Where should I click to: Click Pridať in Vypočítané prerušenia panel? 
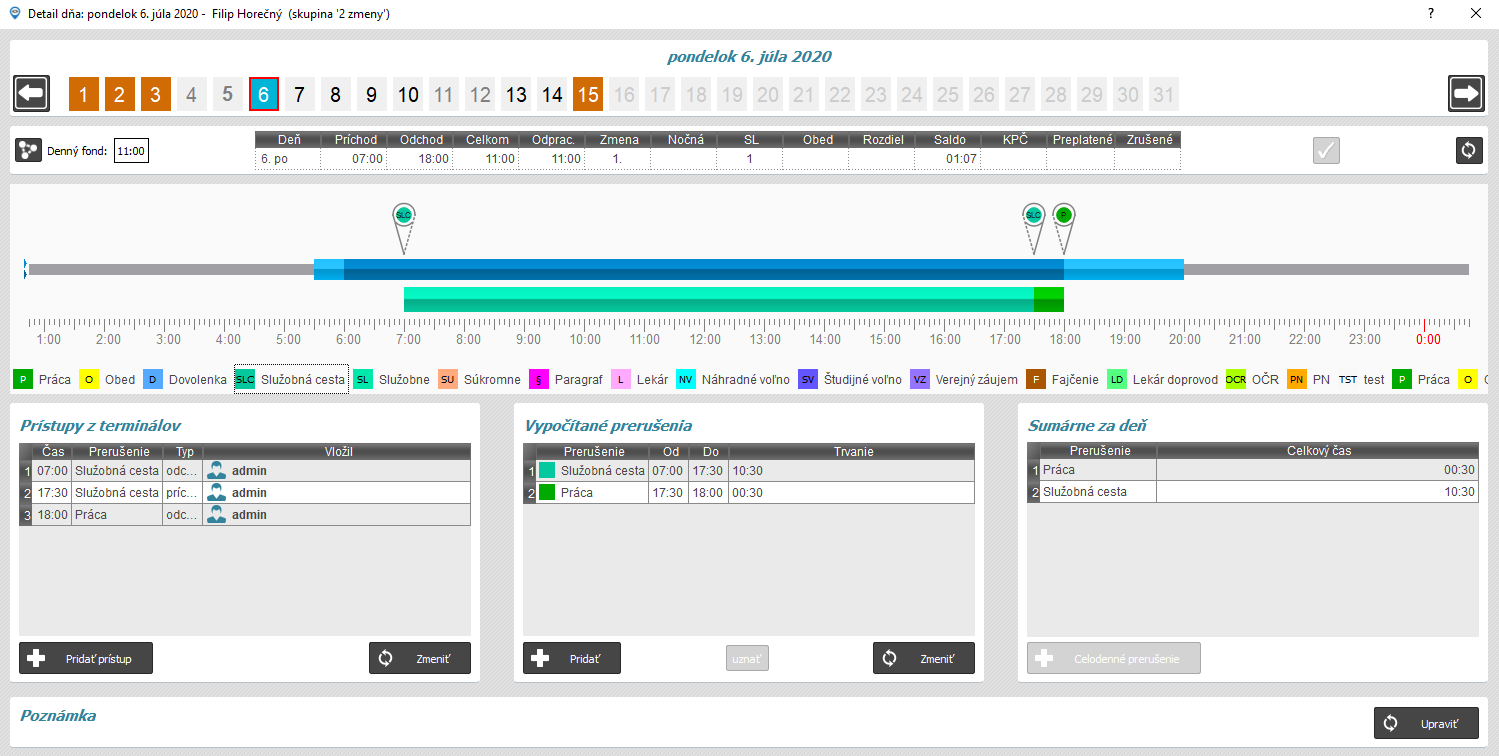point(572,658)
